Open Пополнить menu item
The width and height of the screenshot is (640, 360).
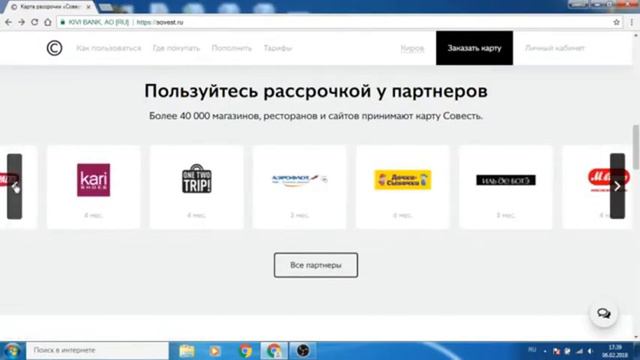tap(231, 48)
